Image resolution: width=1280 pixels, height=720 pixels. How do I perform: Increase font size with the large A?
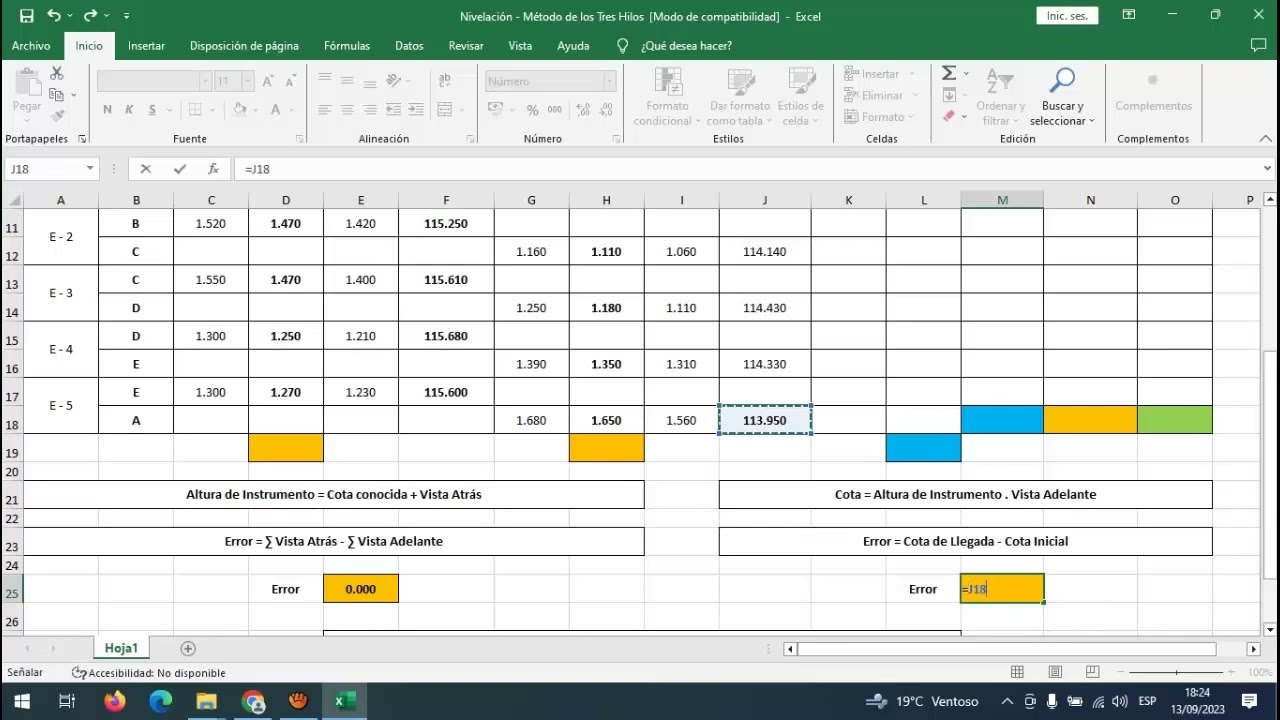tap(268, 81)
